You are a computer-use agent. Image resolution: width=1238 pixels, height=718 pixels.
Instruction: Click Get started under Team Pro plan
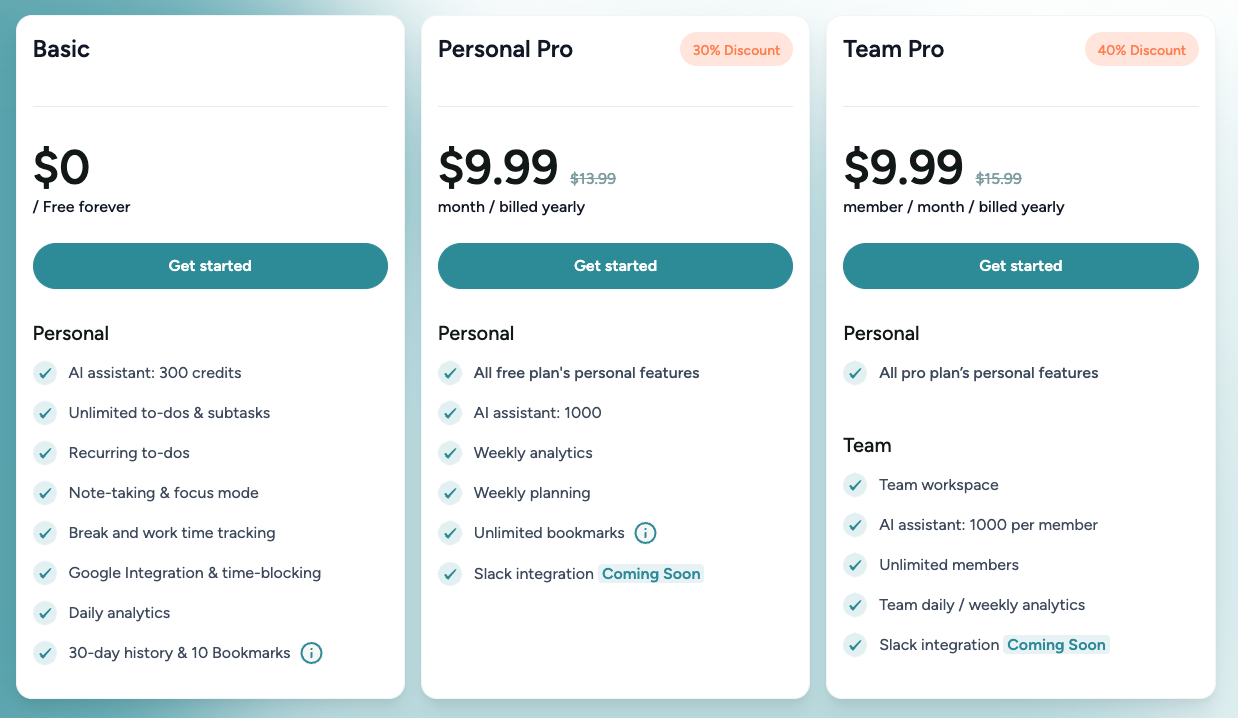click(x=1020, y=266)
